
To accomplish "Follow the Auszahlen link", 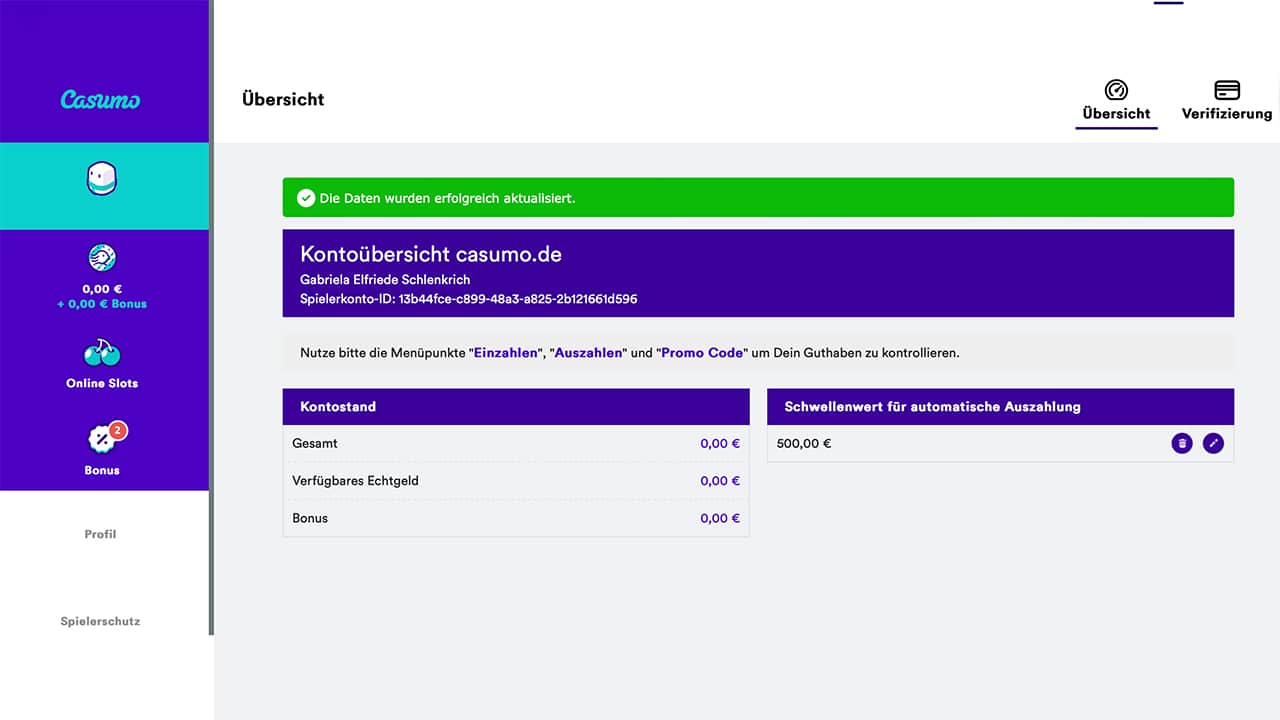I will (589, 353).
